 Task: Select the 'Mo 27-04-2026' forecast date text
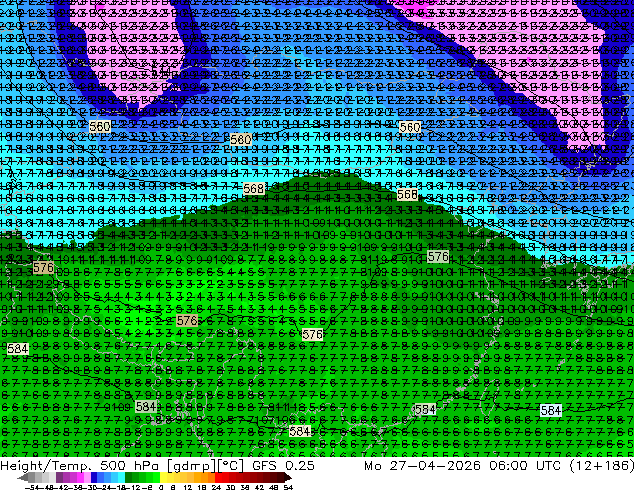click(422, 465)
